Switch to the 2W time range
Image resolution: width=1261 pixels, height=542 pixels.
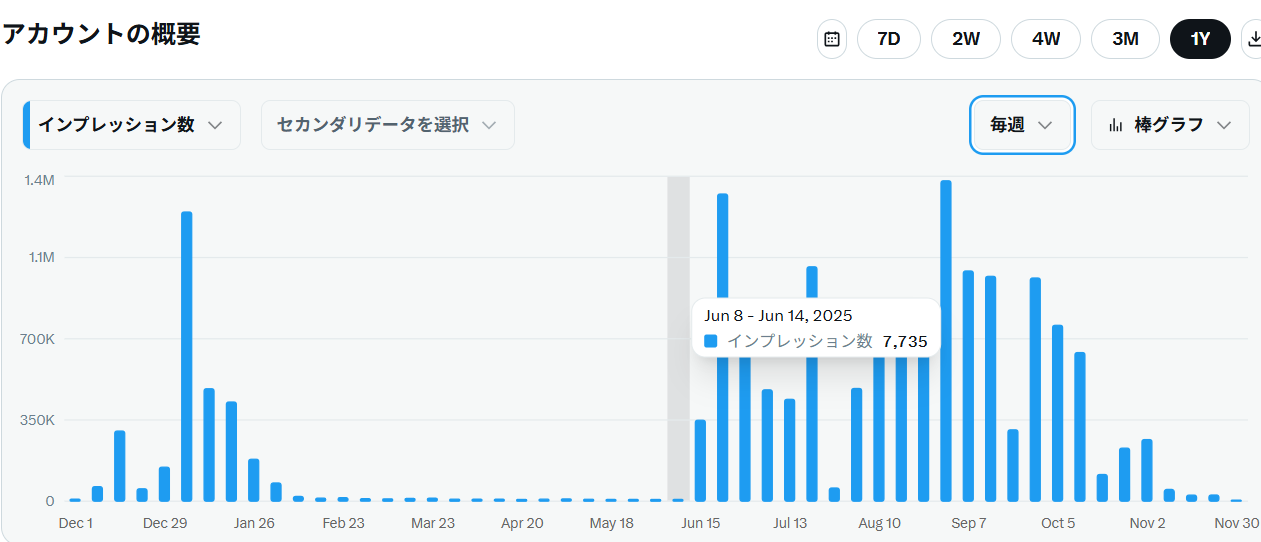point(965,39)
